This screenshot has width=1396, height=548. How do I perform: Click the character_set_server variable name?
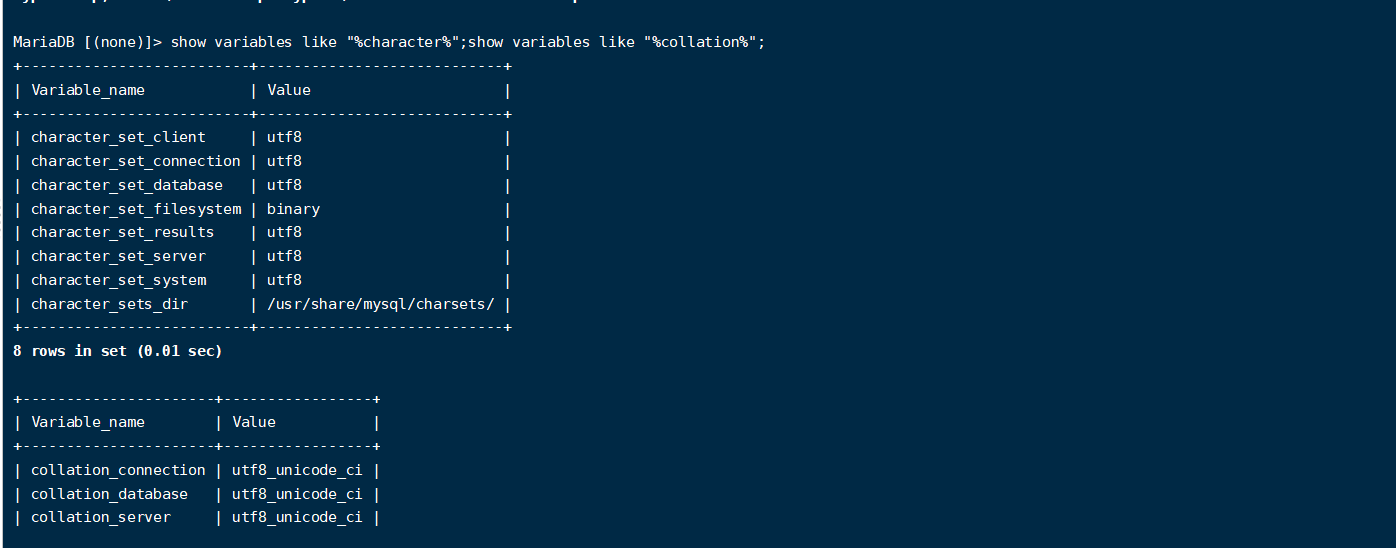pyautogui.click(x=118, y=256)
